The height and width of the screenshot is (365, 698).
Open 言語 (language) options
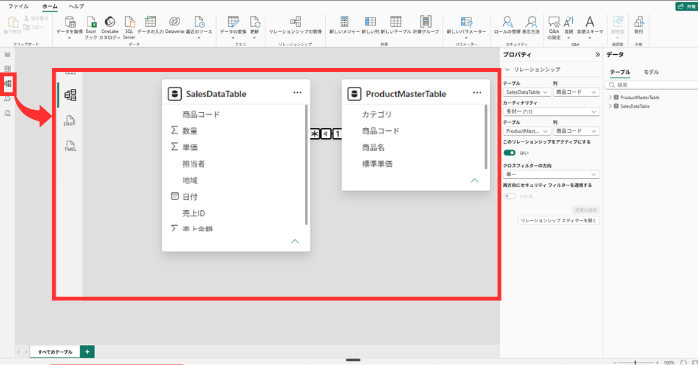[568, 28]
